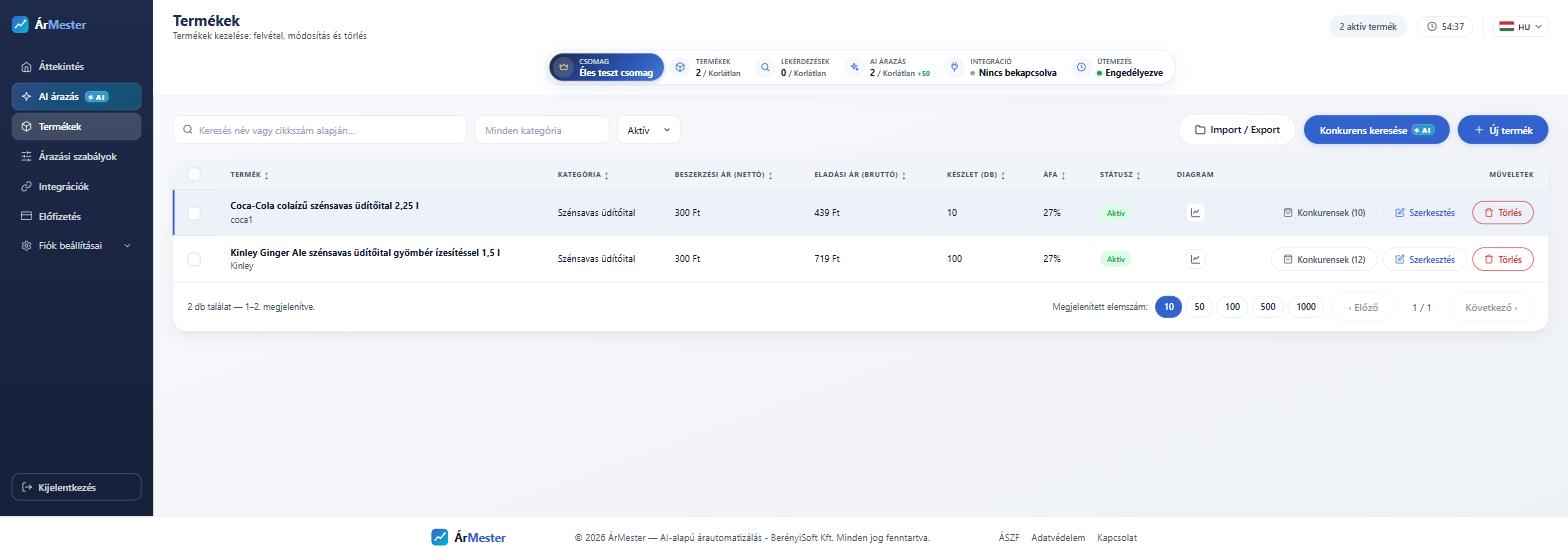Click the search field for name or SKU
This screenshot has height=558, width=1568.
[x=320, y=130]
